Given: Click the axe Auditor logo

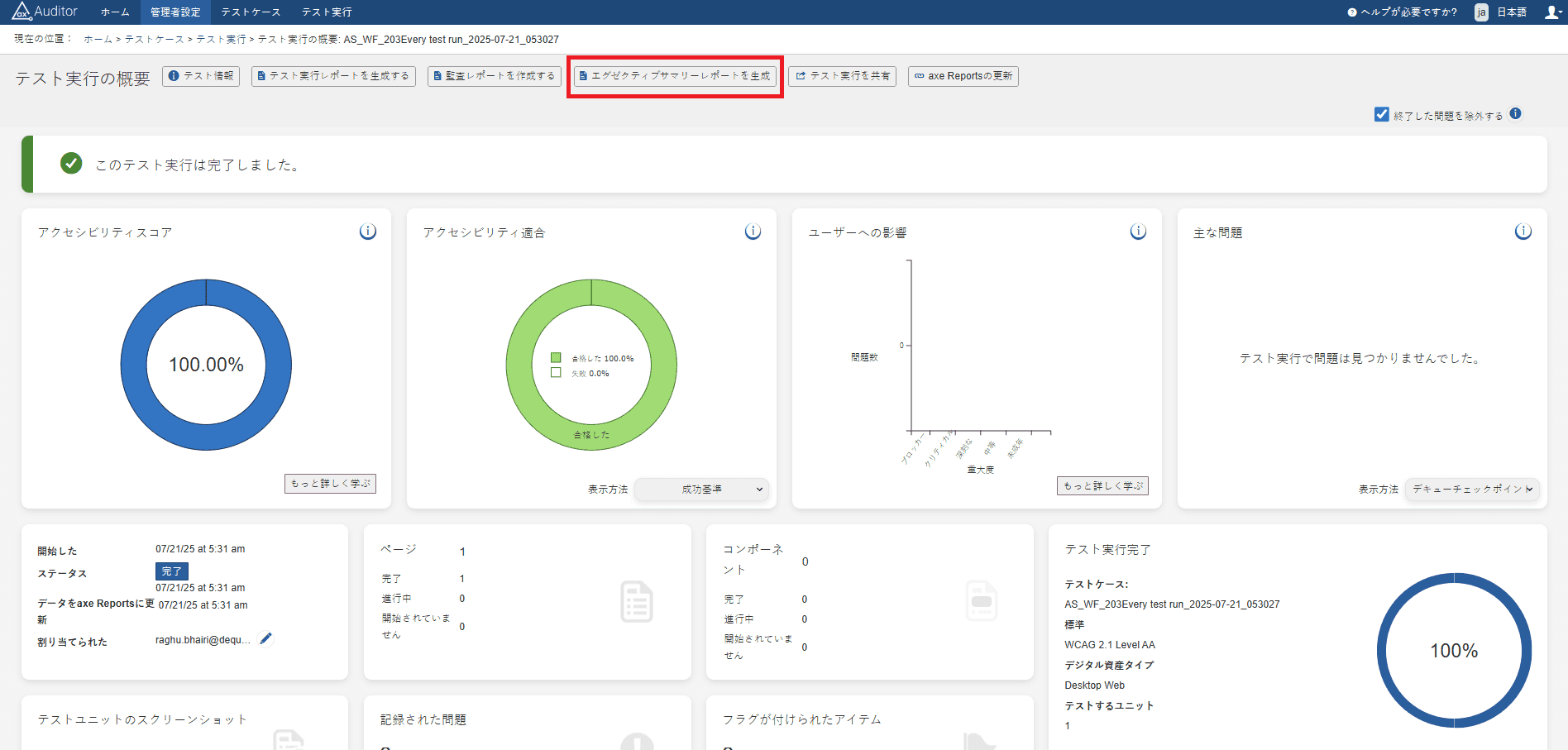Looking at the screenshot, I should [45, 12].
